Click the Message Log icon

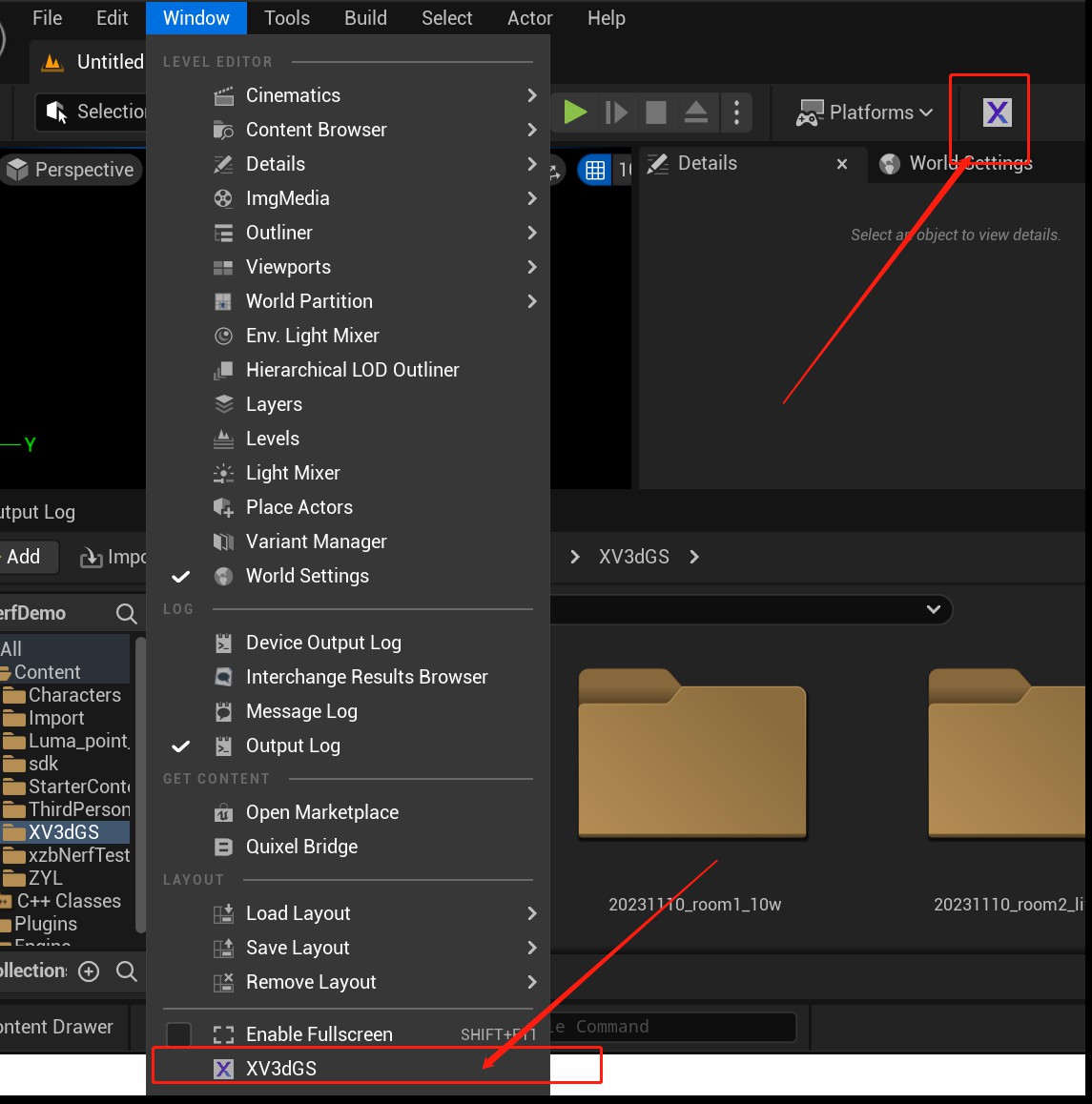pyautogui.click(x=223, y=712)
